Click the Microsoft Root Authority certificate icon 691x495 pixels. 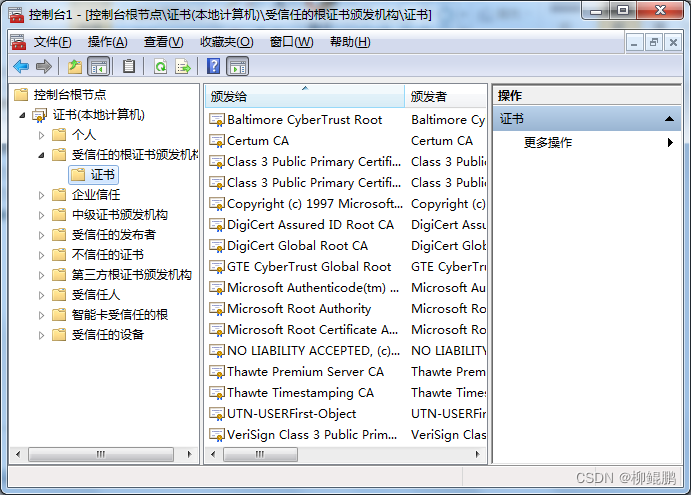click(x=217, y=309)
